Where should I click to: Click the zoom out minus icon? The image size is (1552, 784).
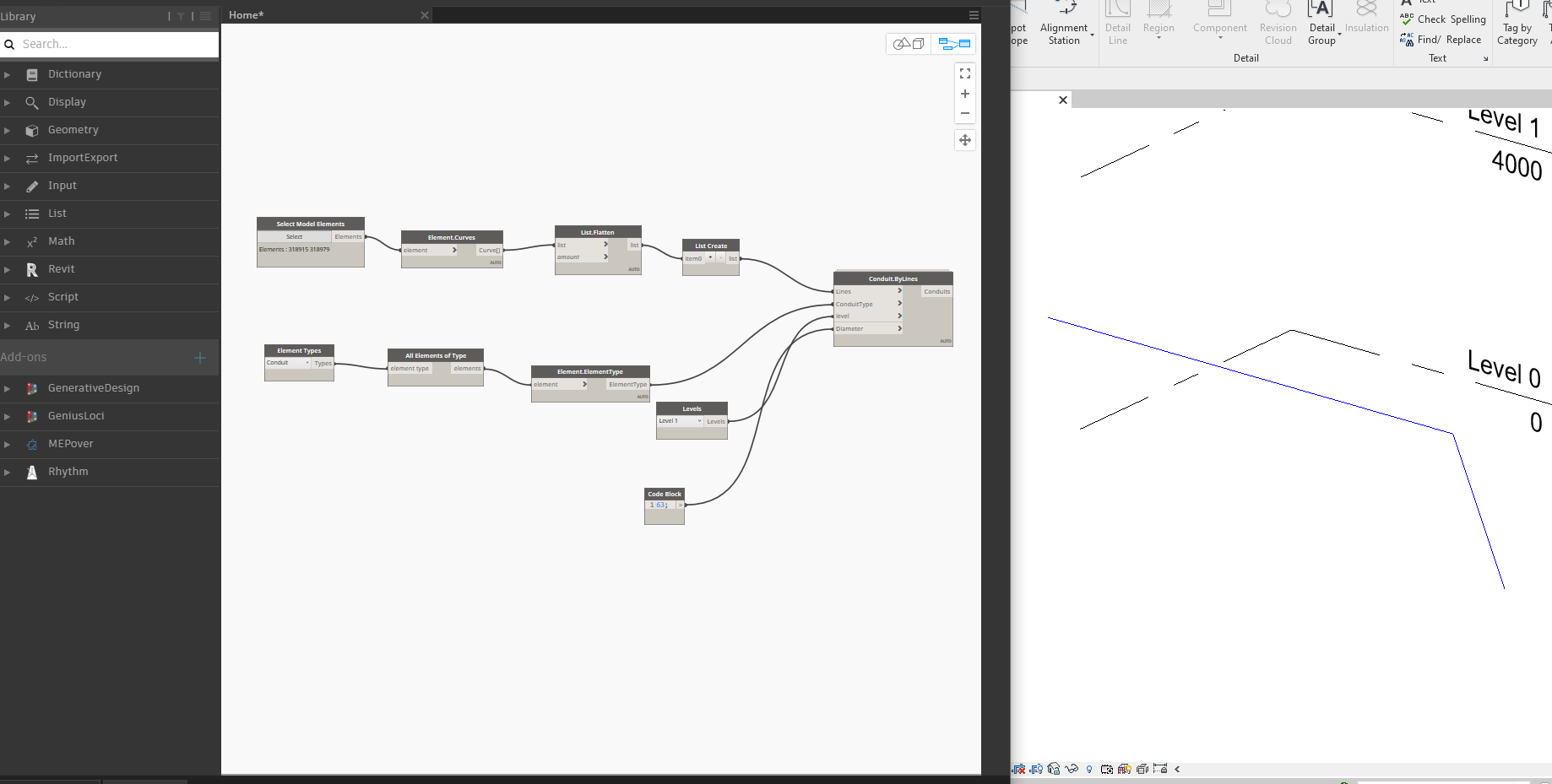[x=965, y=113]
